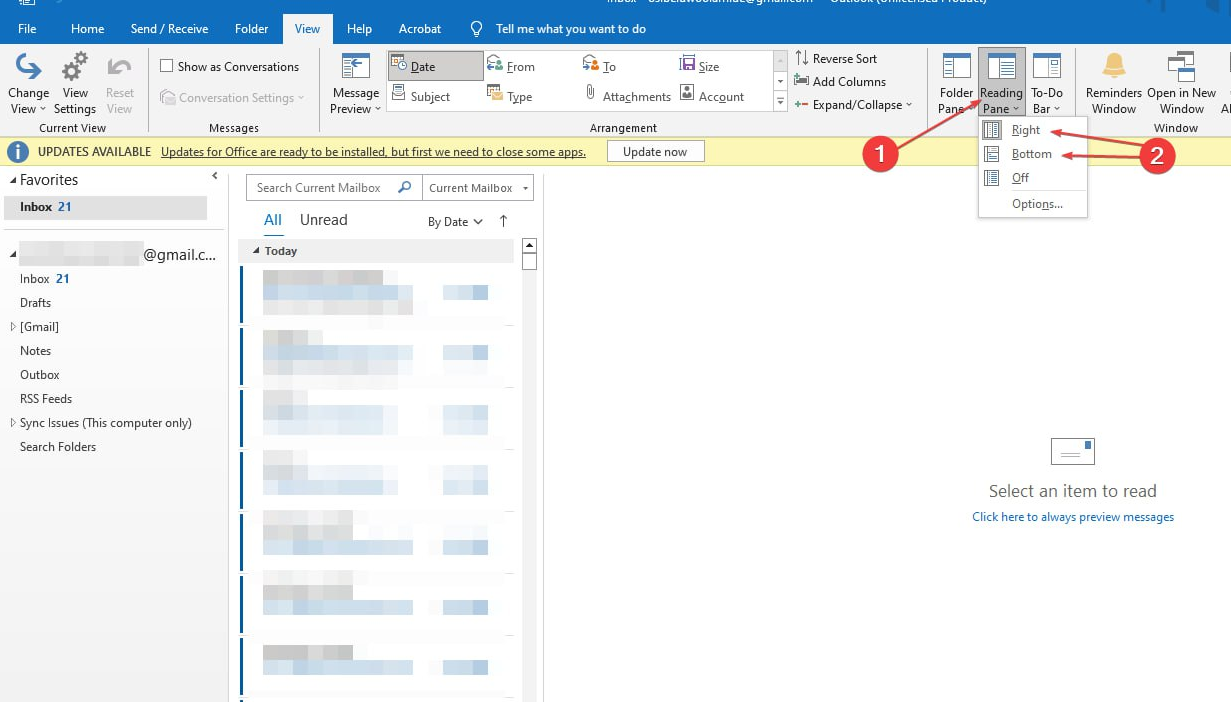Image resolution: width=1231 pixels, height=702 pixels.
Task: Open View Settings gear icon
Action: tap(75, 68)
